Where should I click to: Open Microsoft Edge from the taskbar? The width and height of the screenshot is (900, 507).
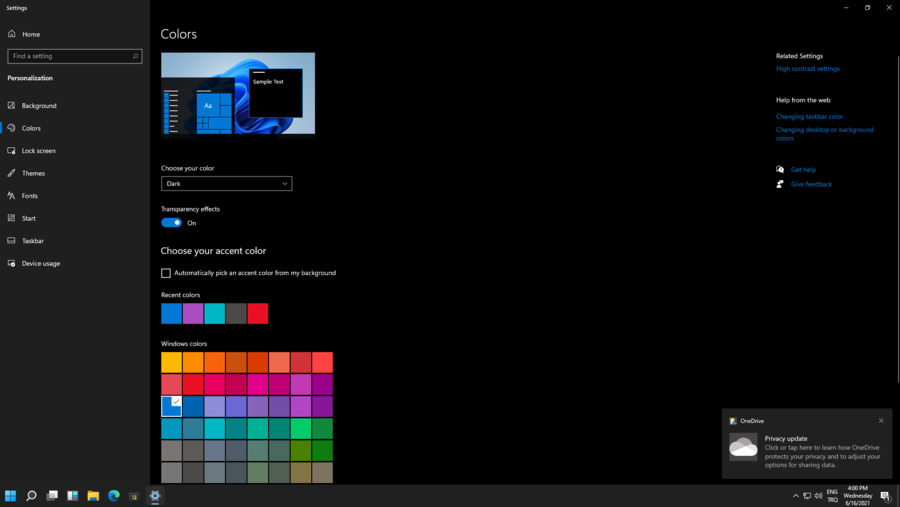click(x=113, y=496)
